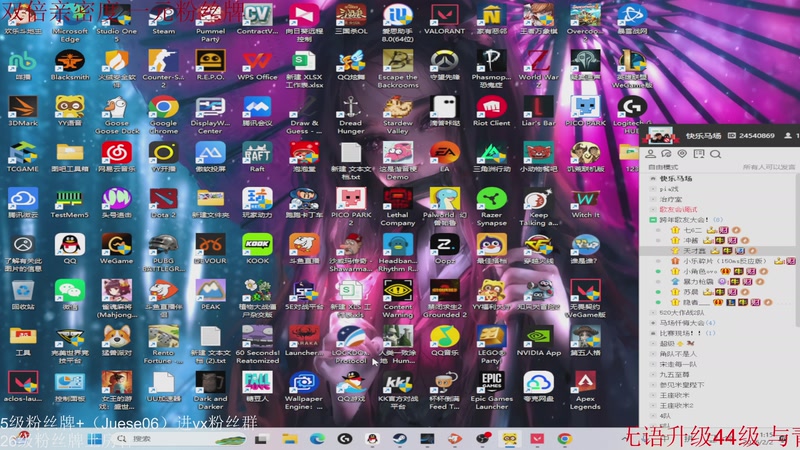Select the TCGAME desktop icon
The height and width of the screenshot is (450, 800).
click(x=23, y=157)
